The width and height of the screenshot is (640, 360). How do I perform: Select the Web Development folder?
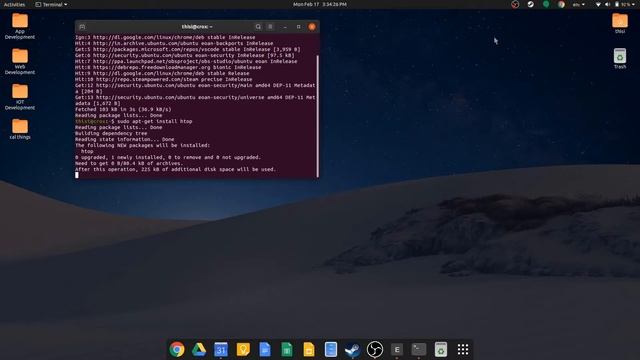(x=20, y=61)
